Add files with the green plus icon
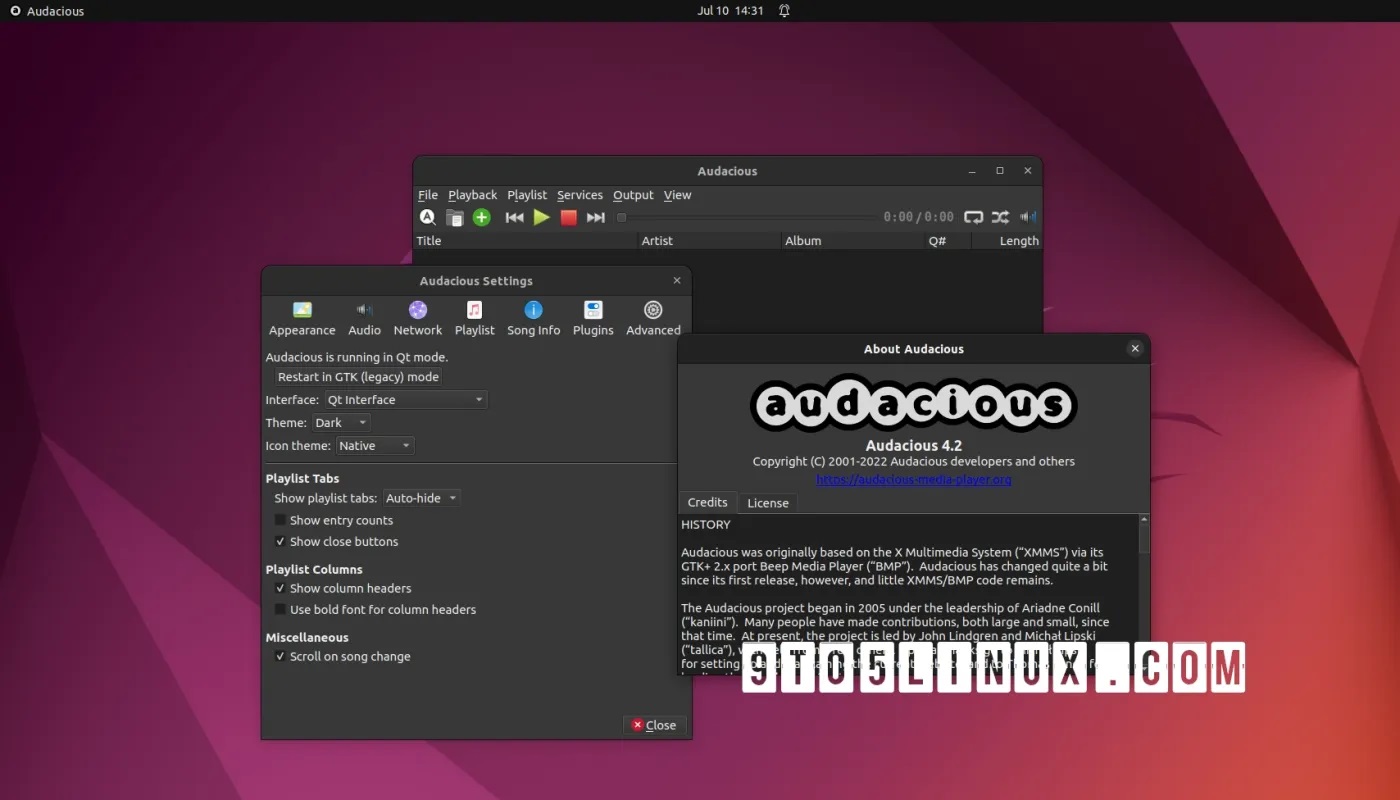The height and width of the screenshot is (800, 1400). 482,217
